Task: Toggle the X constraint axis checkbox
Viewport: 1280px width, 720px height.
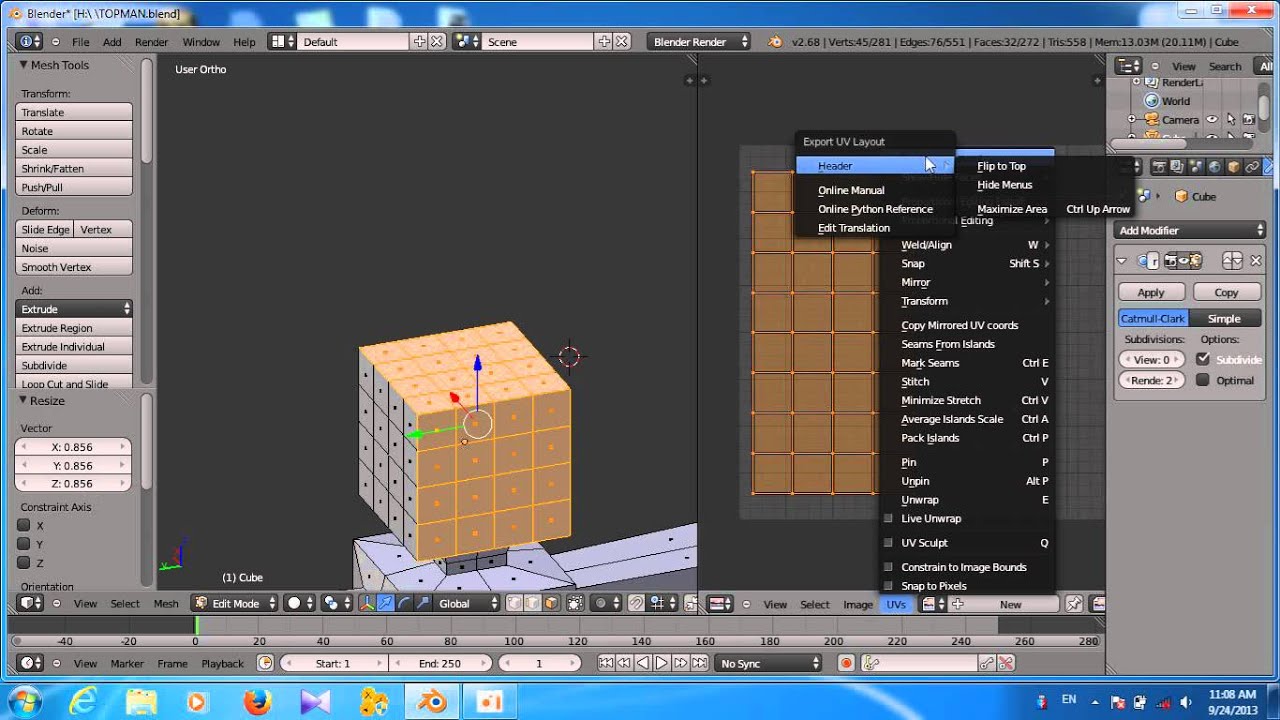Action: click(24, 525)
